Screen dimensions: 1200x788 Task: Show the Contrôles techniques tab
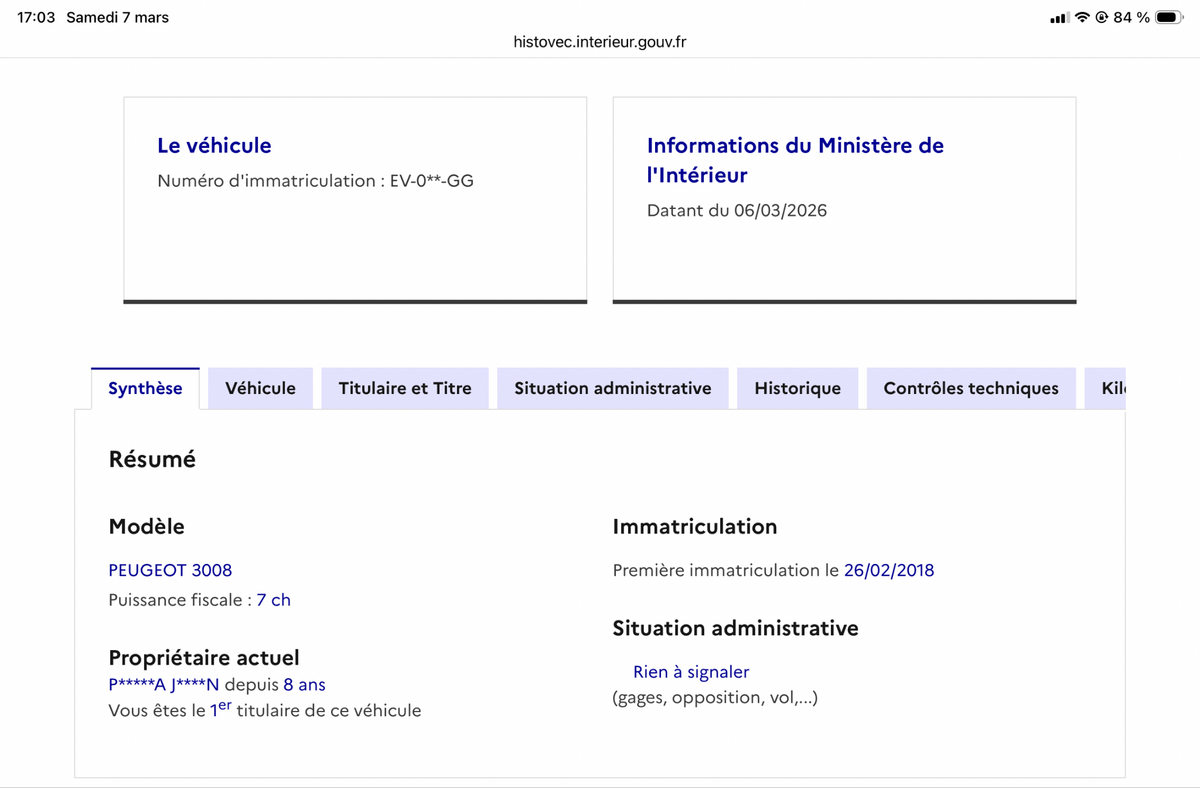coord(970,388)
